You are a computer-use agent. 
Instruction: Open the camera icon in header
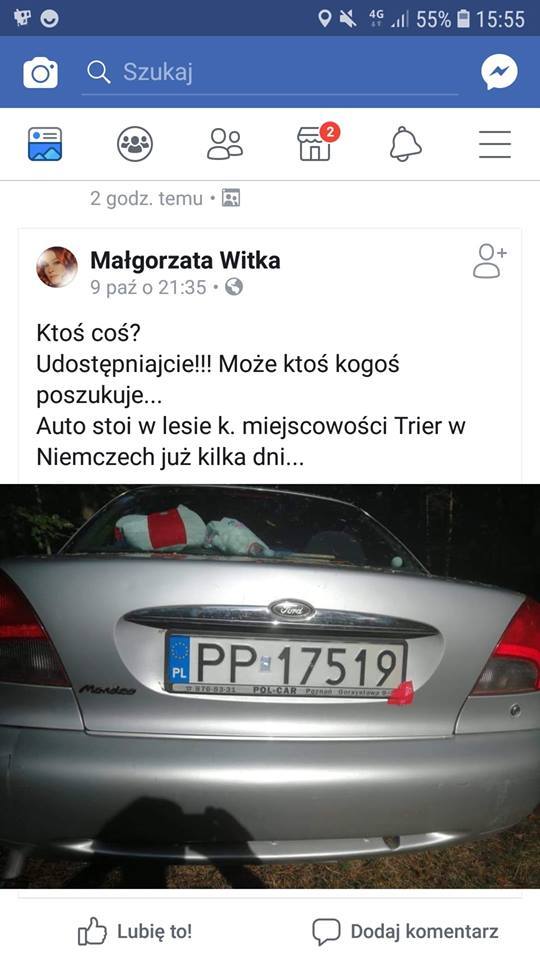tap(40, 73)
